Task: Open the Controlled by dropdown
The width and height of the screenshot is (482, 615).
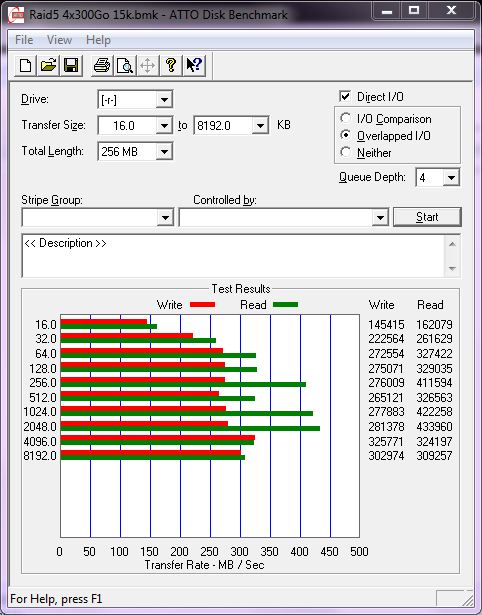Action: (380, 217)
